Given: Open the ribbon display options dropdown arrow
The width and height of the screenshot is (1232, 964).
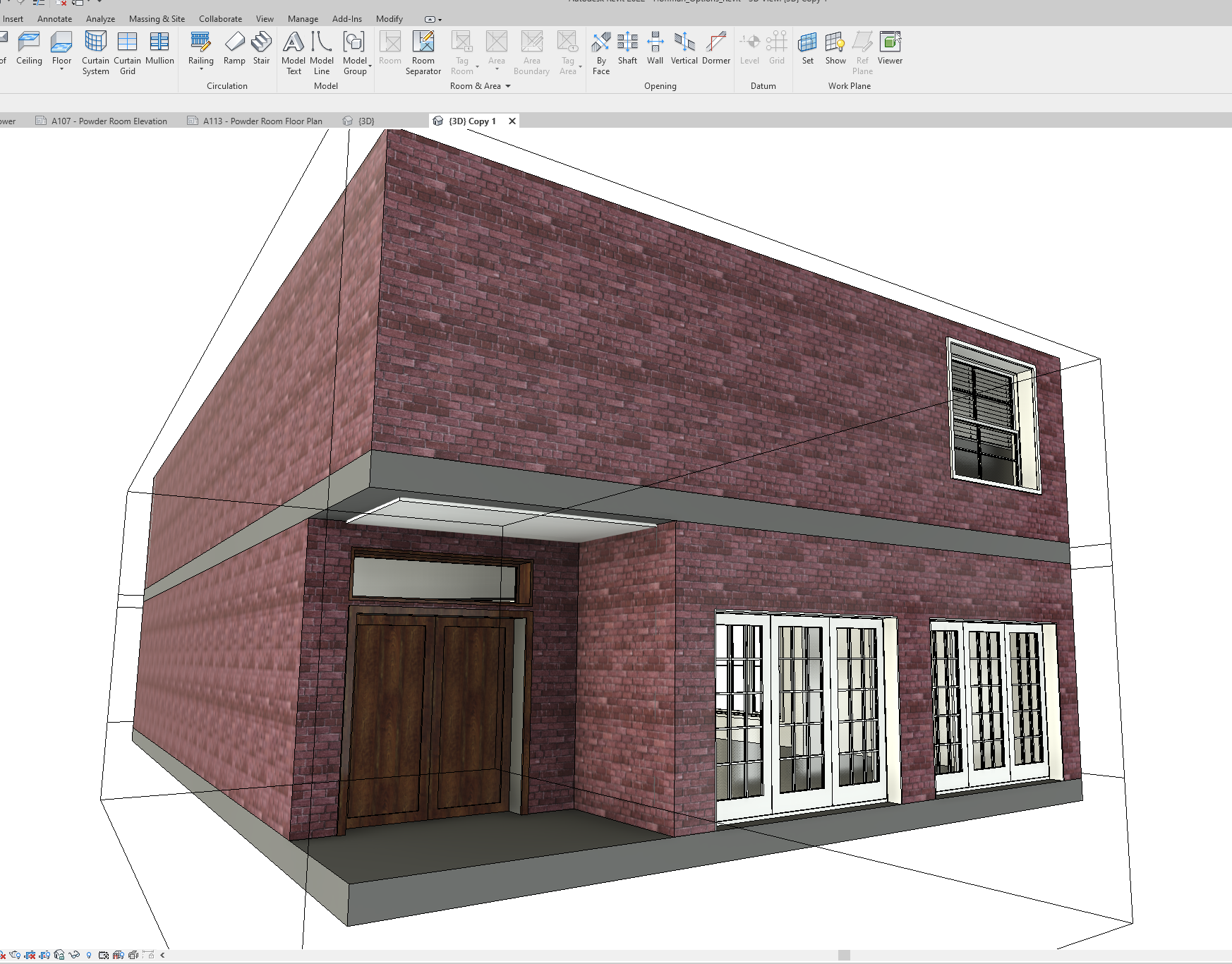Looking at the screenshot, I should tap(440, 20).
